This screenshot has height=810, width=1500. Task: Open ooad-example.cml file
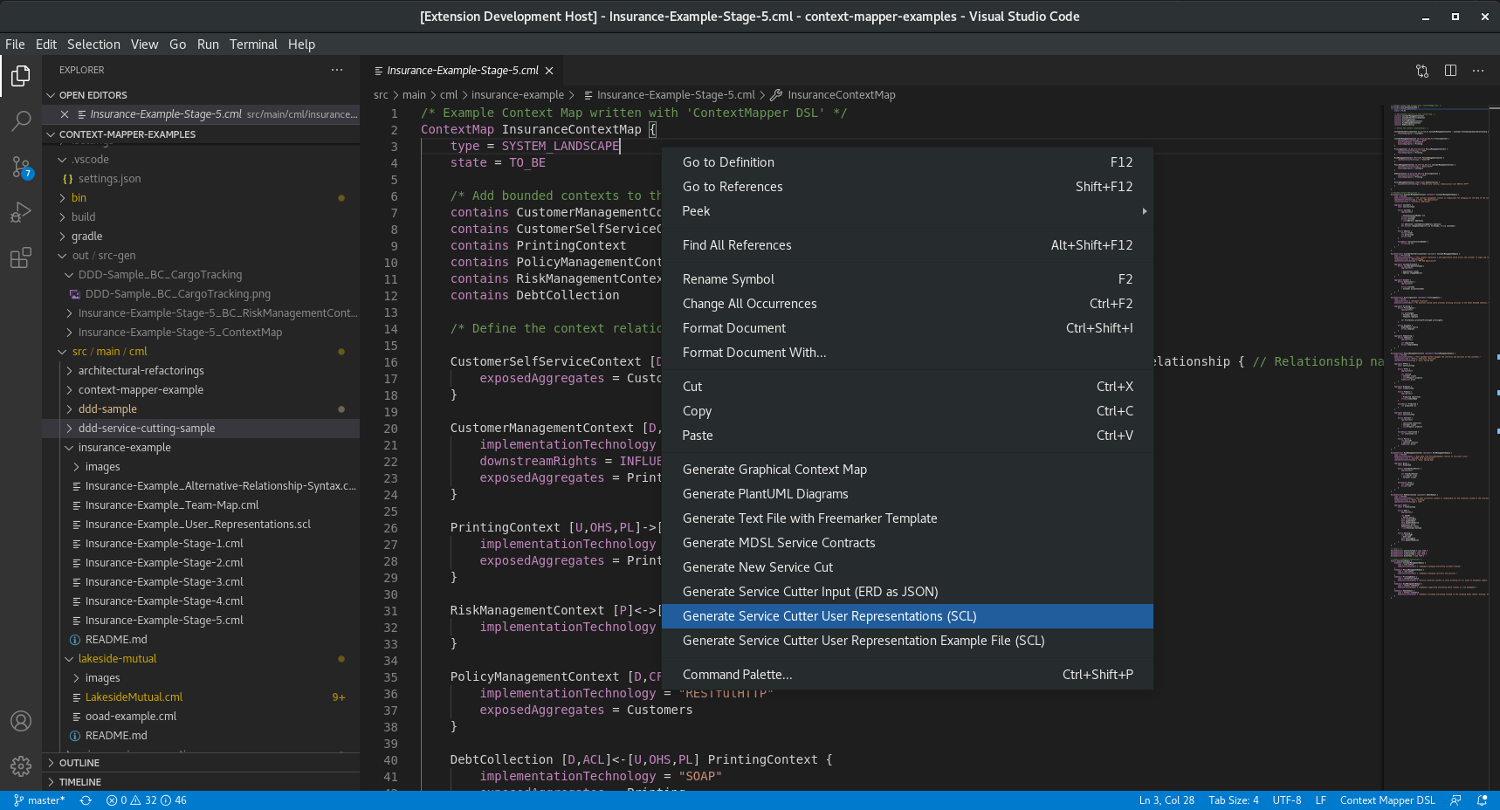click(131, 716)
